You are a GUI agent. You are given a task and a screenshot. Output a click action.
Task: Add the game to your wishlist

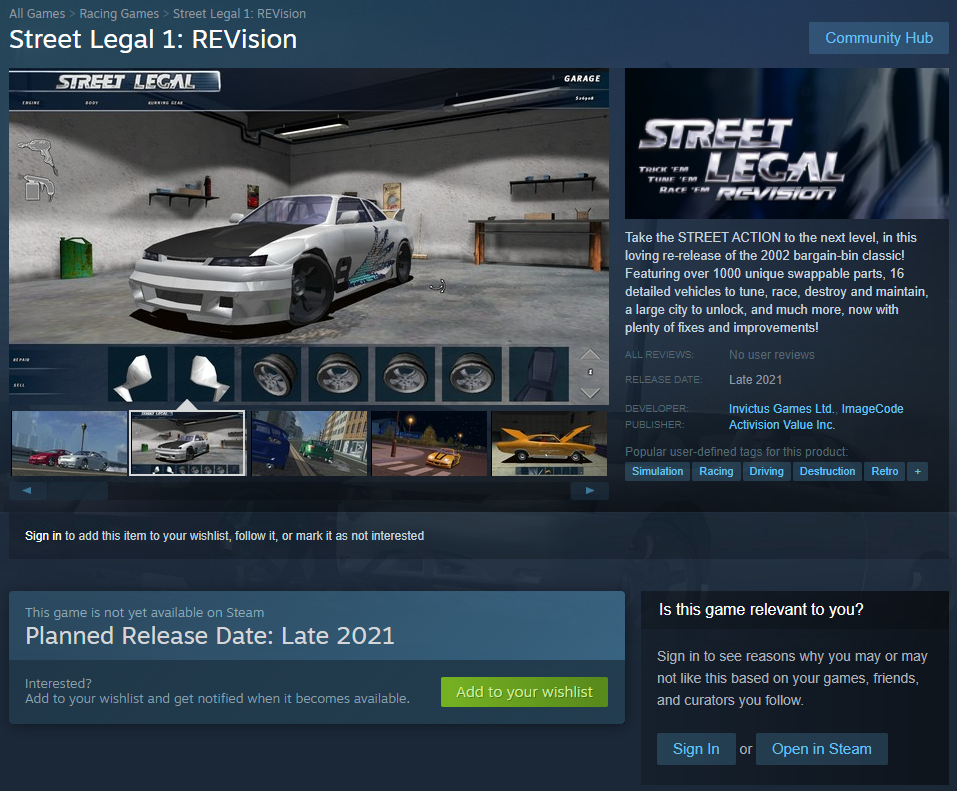(x=524, y=692)
